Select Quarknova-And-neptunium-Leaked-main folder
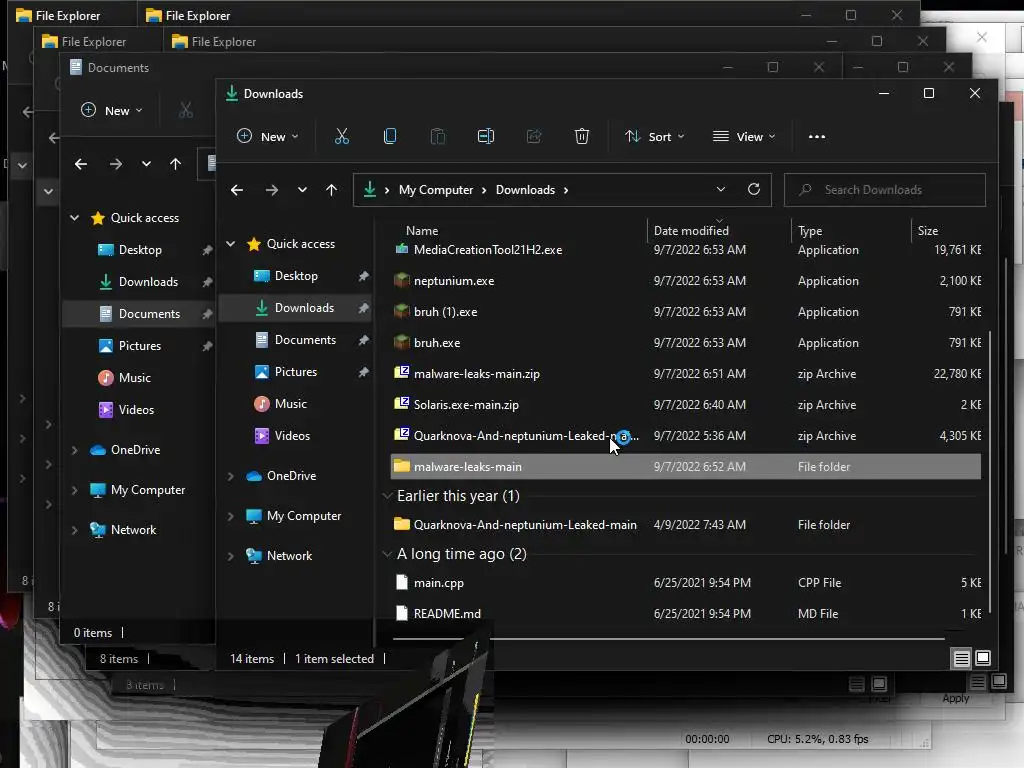This screenshot has width=1024, height=768. tap(525, 524)
